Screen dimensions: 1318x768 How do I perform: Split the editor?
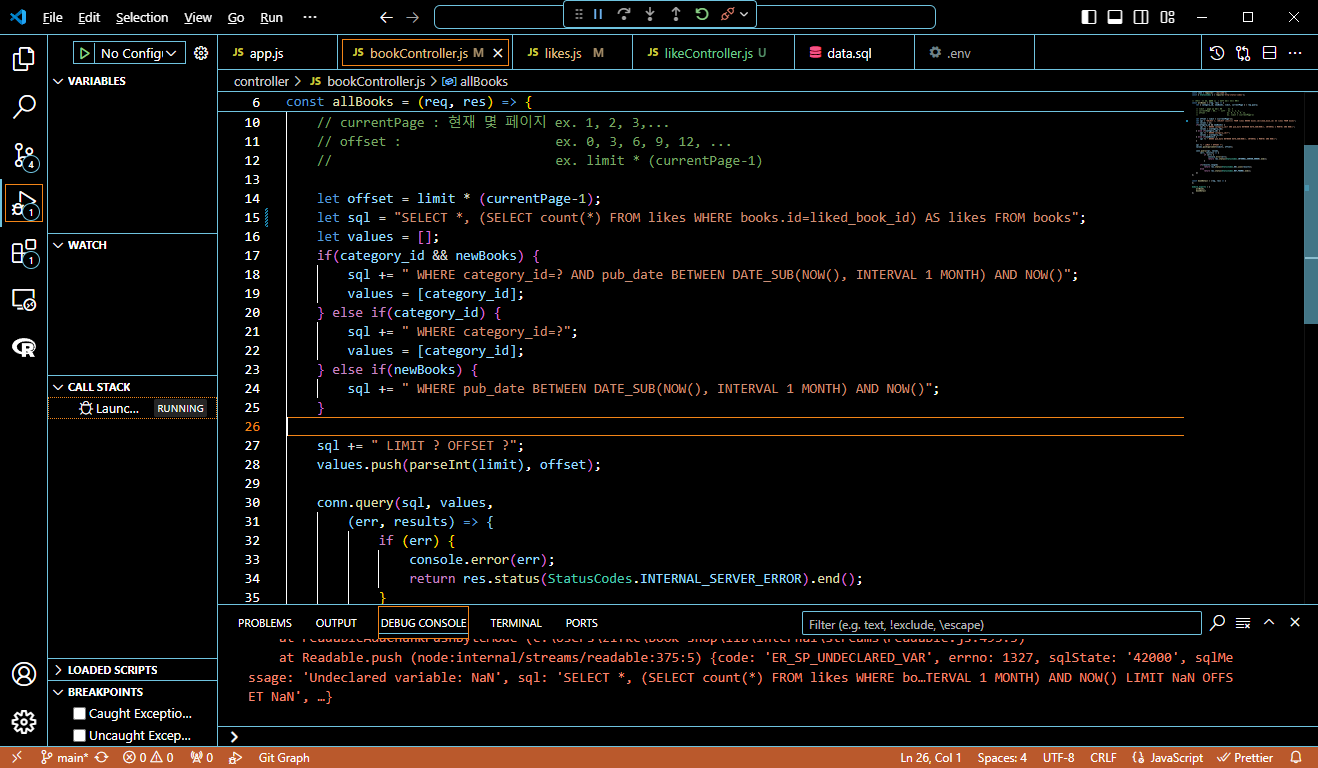(x=1269, y=53)
